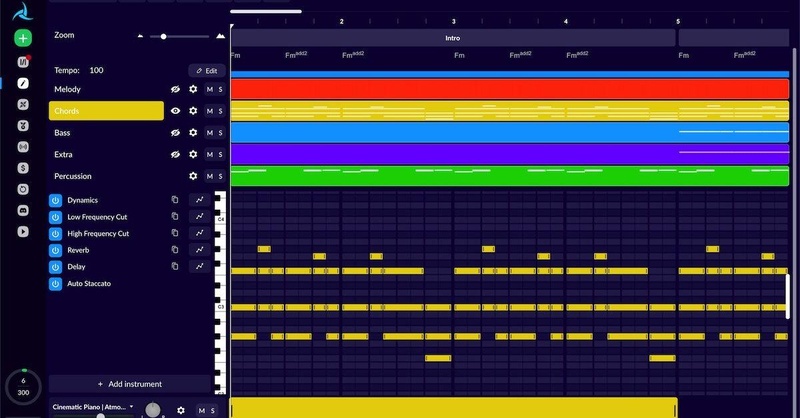Click the dollar sign billing icon
This screenshot has height=418, width=800.
click(x=22, y=168)
